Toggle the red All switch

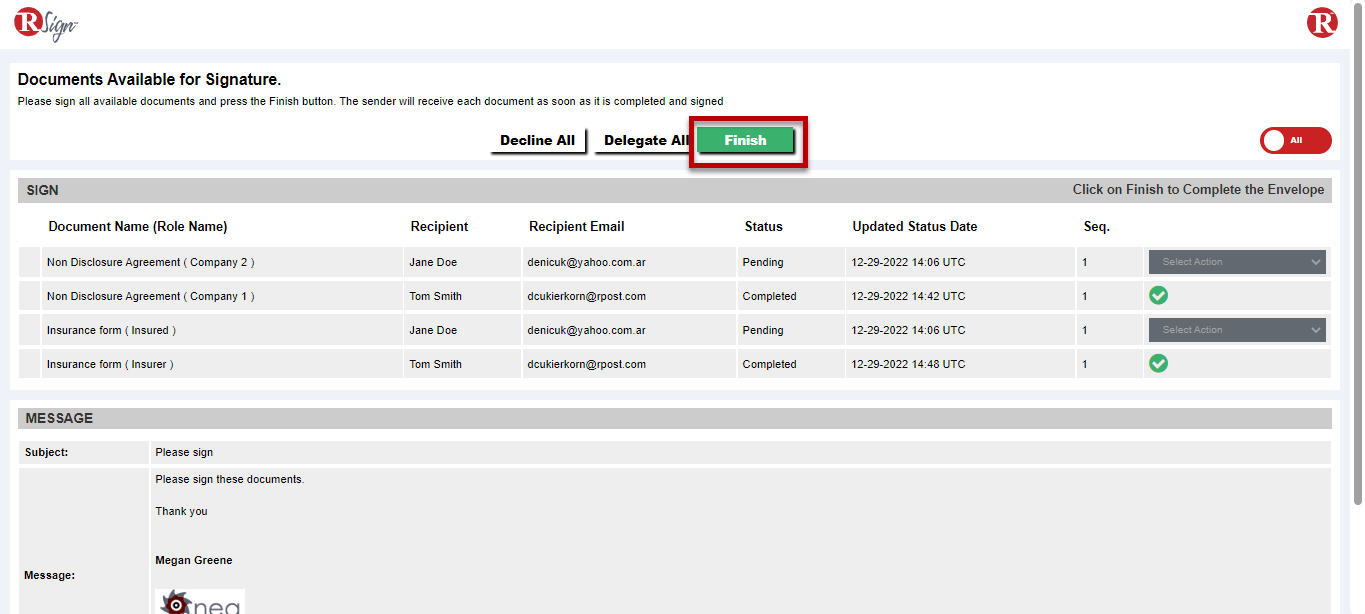click(x=1295, y=141)
